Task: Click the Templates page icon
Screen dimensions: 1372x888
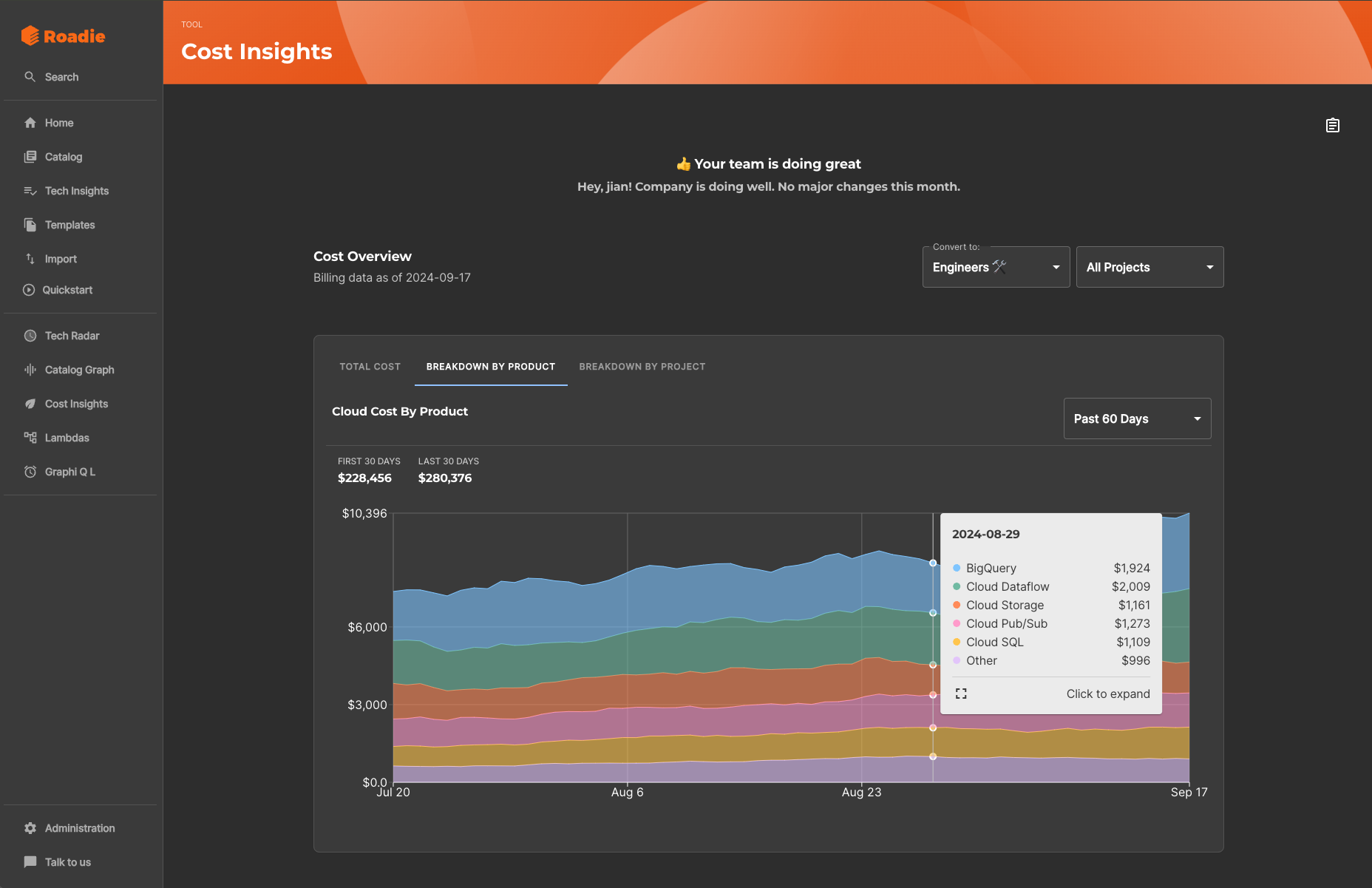Action: 30,225
